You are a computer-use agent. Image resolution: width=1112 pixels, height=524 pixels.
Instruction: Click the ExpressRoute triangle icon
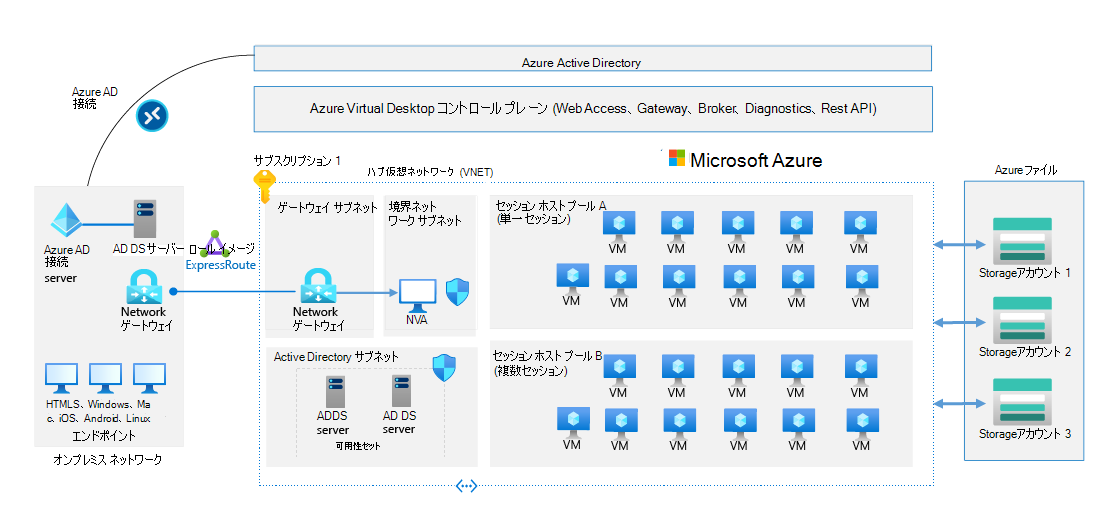(216, 243)
